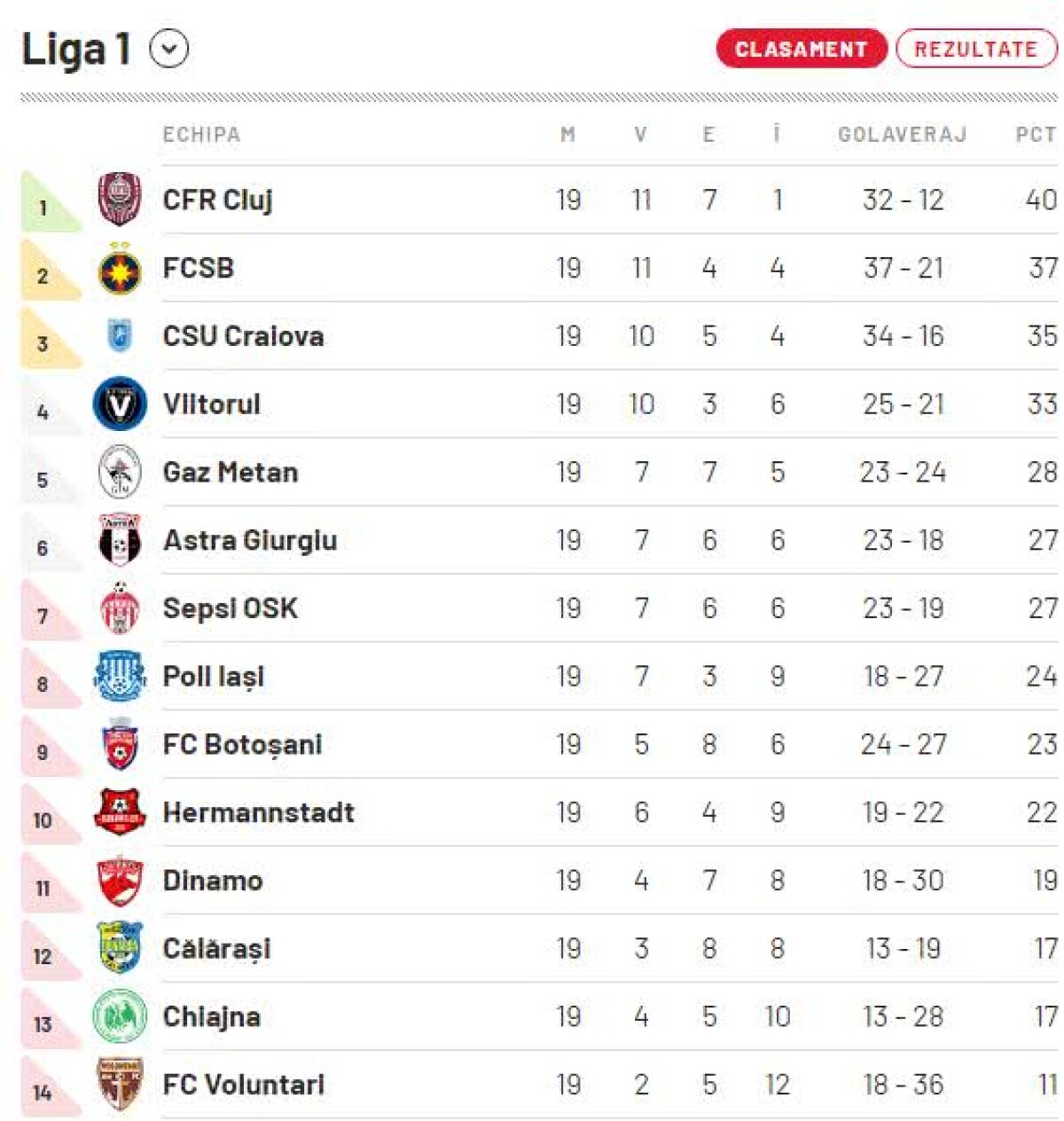Click the FC Botoșani crest
This screenshot has width=1064, height=1121.
click(x=120, y=745)
